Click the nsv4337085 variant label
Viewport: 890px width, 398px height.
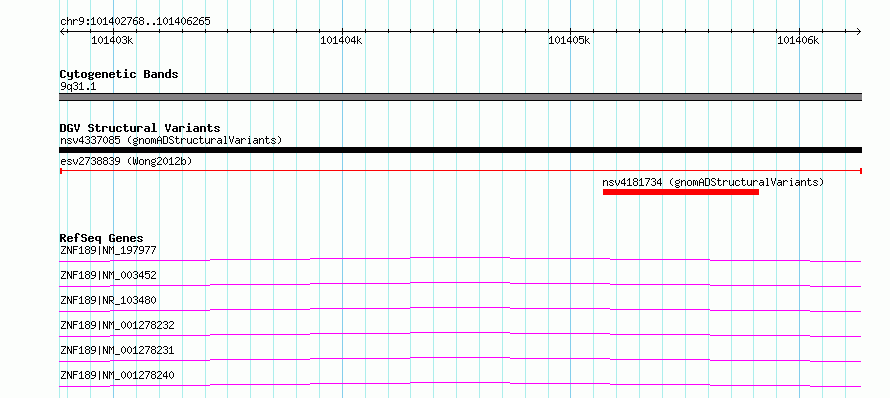pyautogui.click(x=171, y=140)
